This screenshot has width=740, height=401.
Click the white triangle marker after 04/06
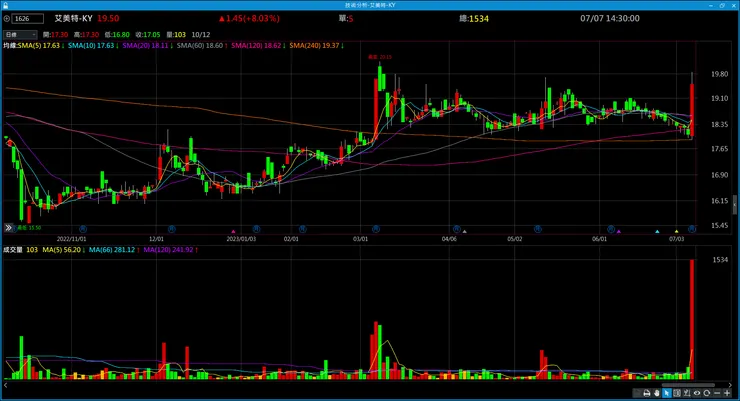pyautogui.click(x=464, y=232)
